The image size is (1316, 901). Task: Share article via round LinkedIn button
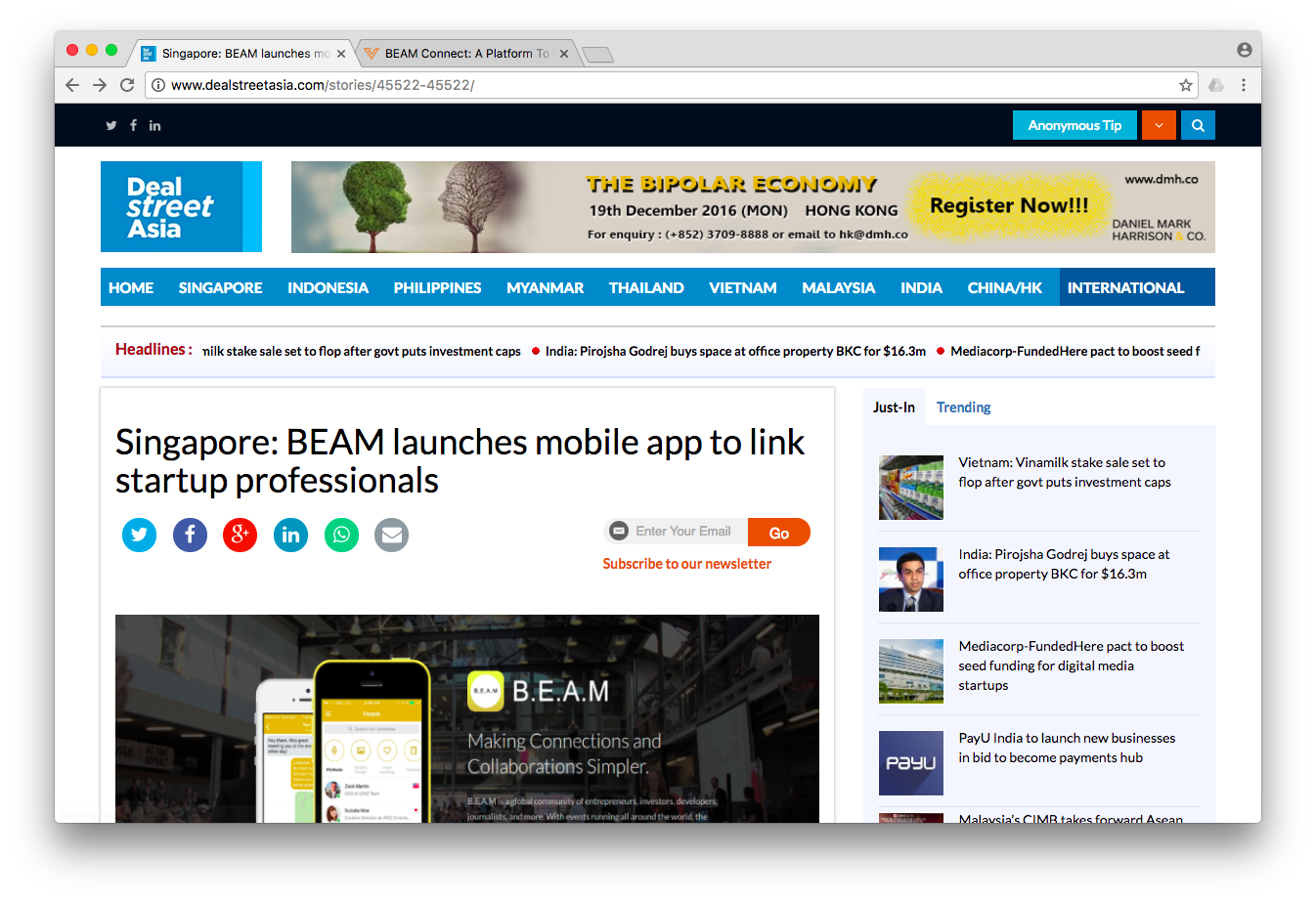290,535
